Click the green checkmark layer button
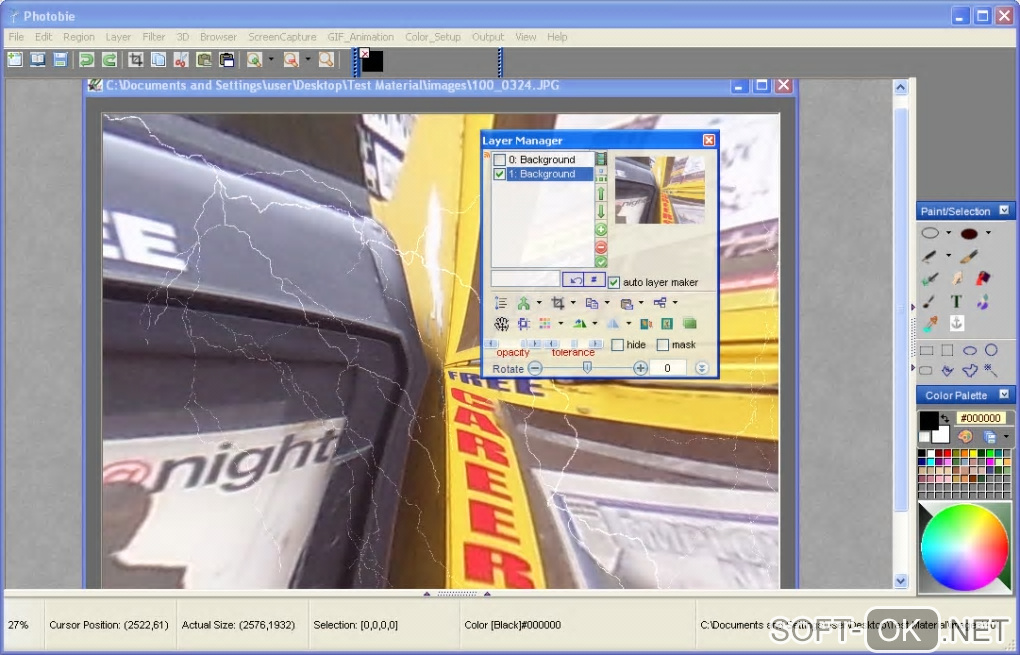Viewport: 1020px width, 655px height. tap(601, 261)
